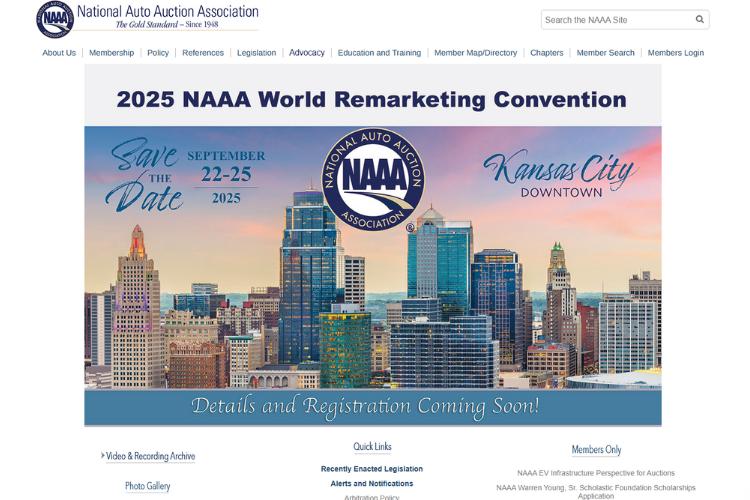Open Member Map/Directory
The image size is (750, 500).
point(475,53)
